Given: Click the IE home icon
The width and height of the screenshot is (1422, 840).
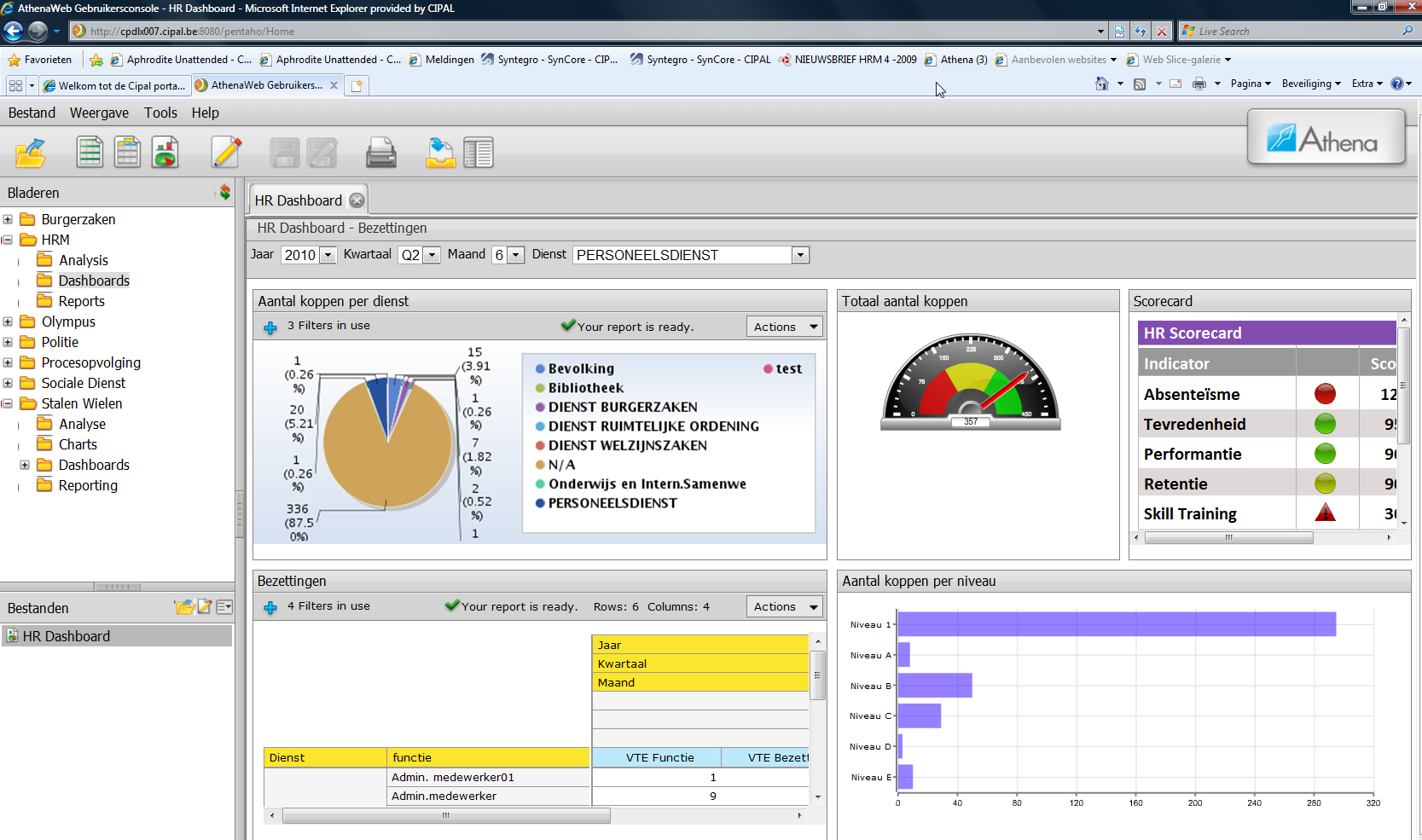Looking at the screenshot, I should [1102, 84].
